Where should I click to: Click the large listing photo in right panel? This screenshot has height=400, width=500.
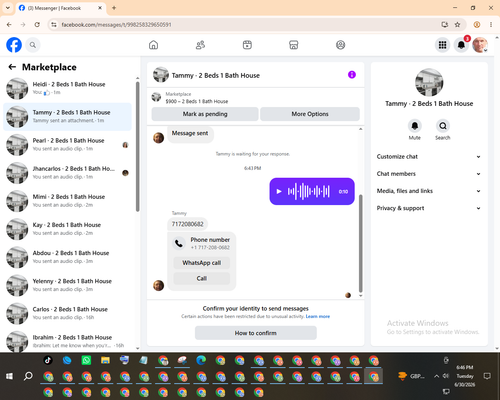click(x=429, y=83)
